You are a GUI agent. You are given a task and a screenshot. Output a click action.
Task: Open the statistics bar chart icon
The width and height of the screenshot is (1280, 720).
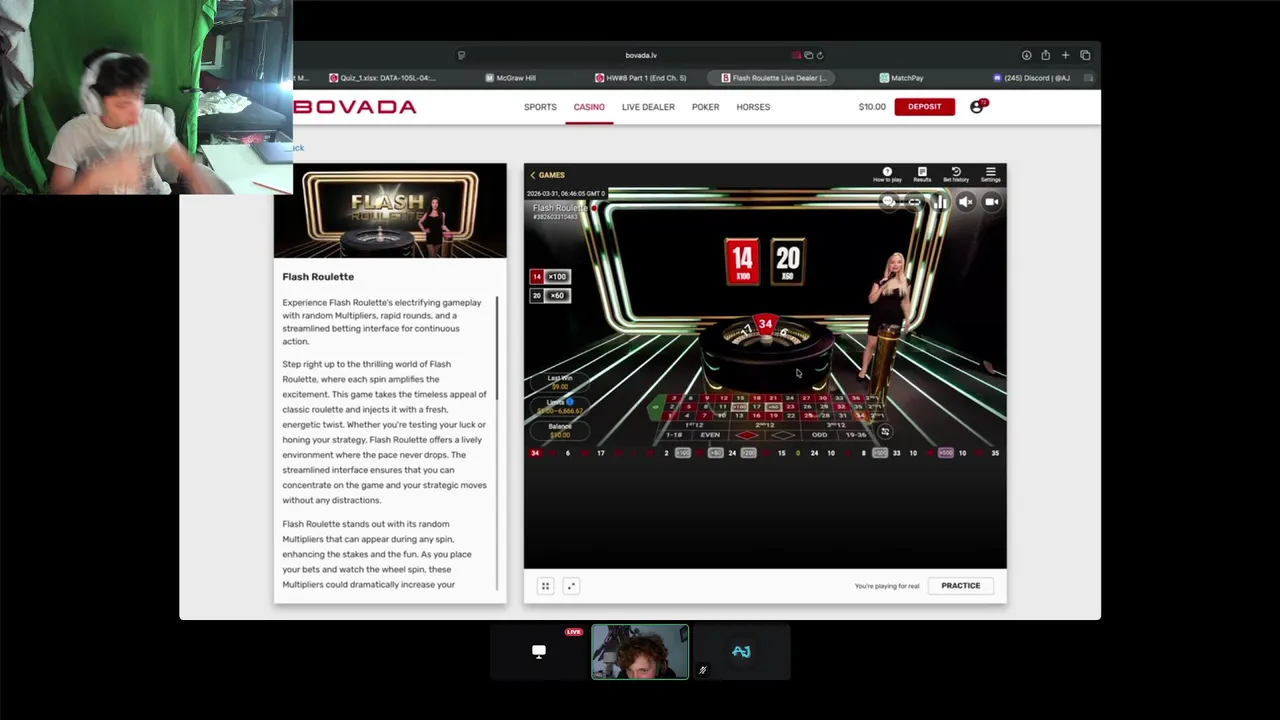940,202
